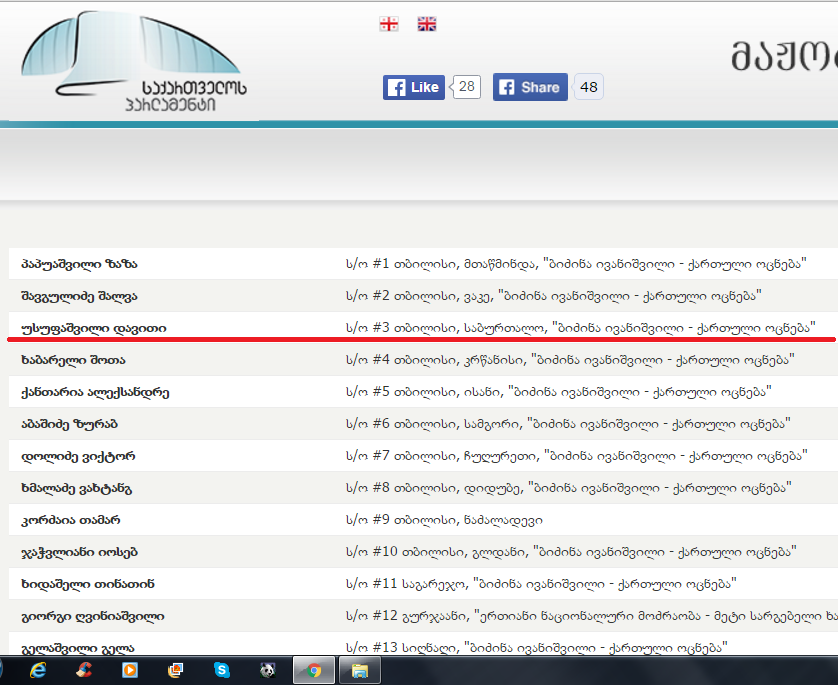Open the photo gallery app in taskbar
This screenshot has height=692, width=838.
(x=175, y=670)
